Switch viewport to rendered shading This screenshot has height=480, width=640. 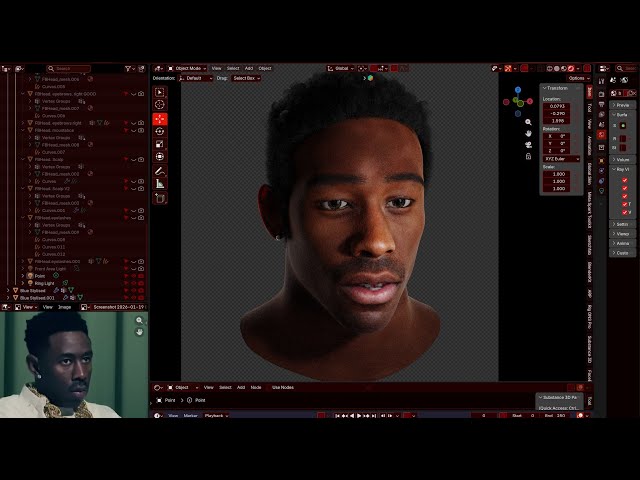tap(571, 69)
